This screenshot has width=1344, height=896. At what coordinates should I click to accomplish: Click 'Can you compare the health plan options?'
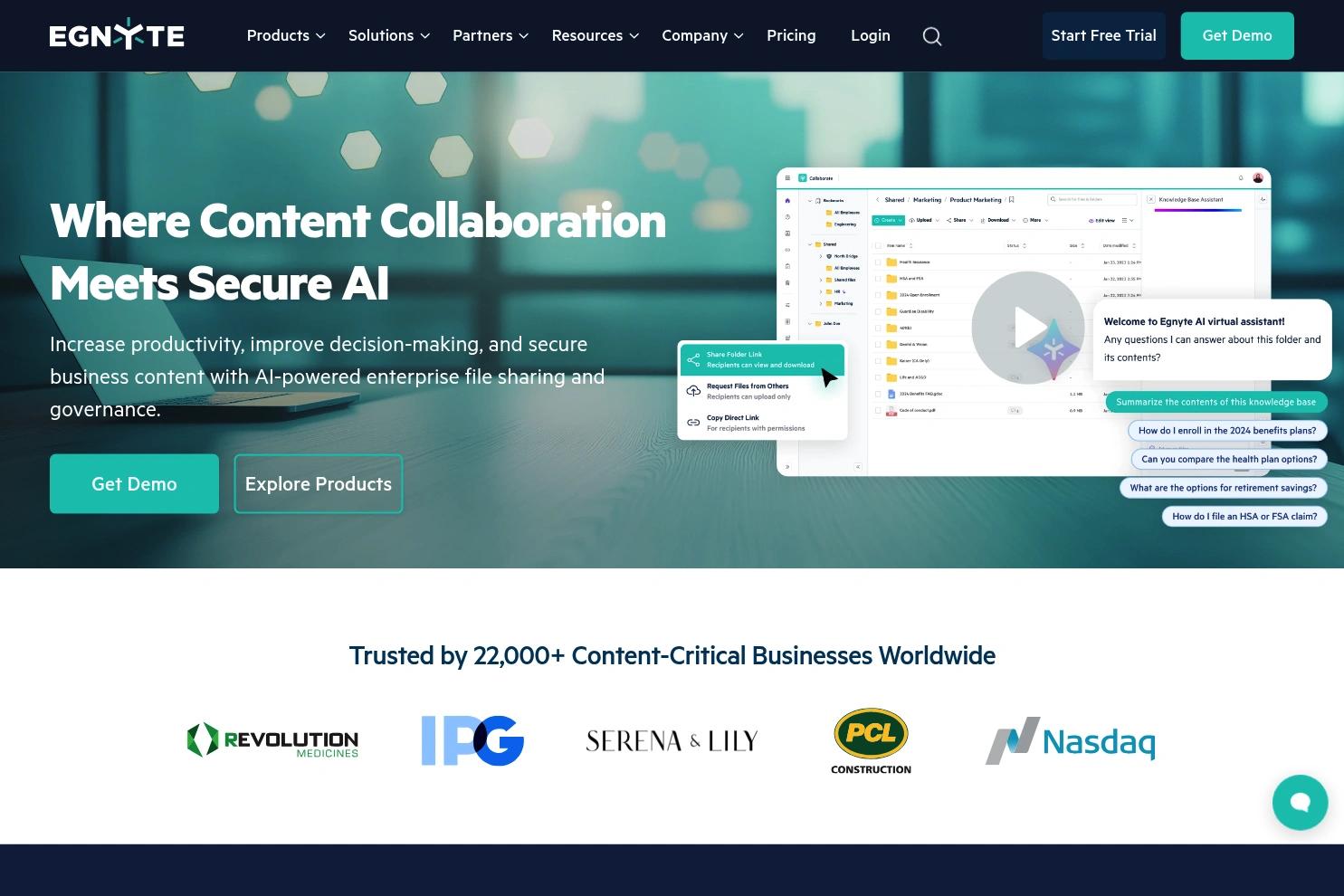tap(1229, 459)
